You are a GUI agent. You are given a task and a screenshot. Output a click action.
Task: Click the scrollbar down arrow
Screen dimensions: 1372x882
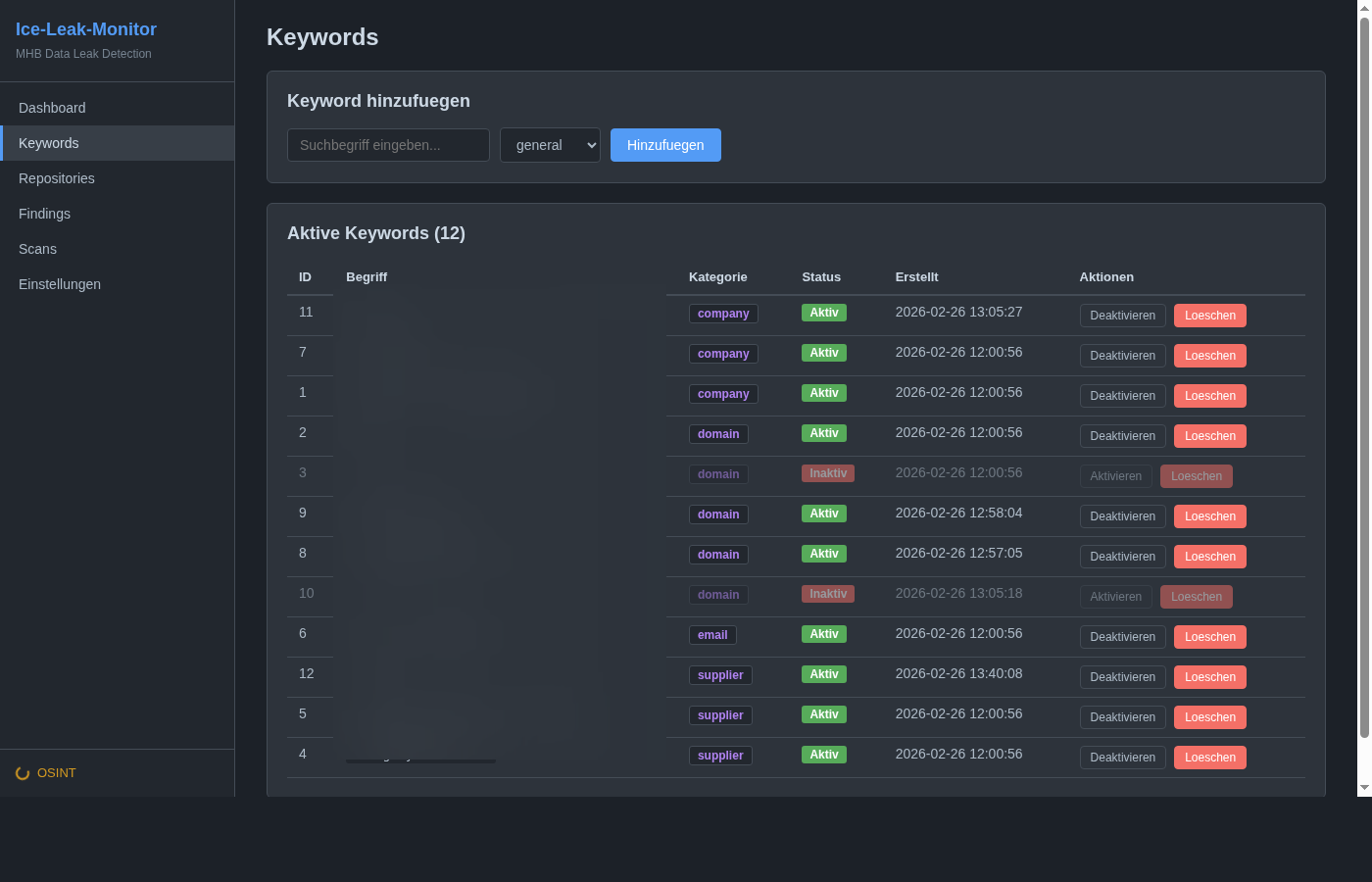[x=1364, y=788]
